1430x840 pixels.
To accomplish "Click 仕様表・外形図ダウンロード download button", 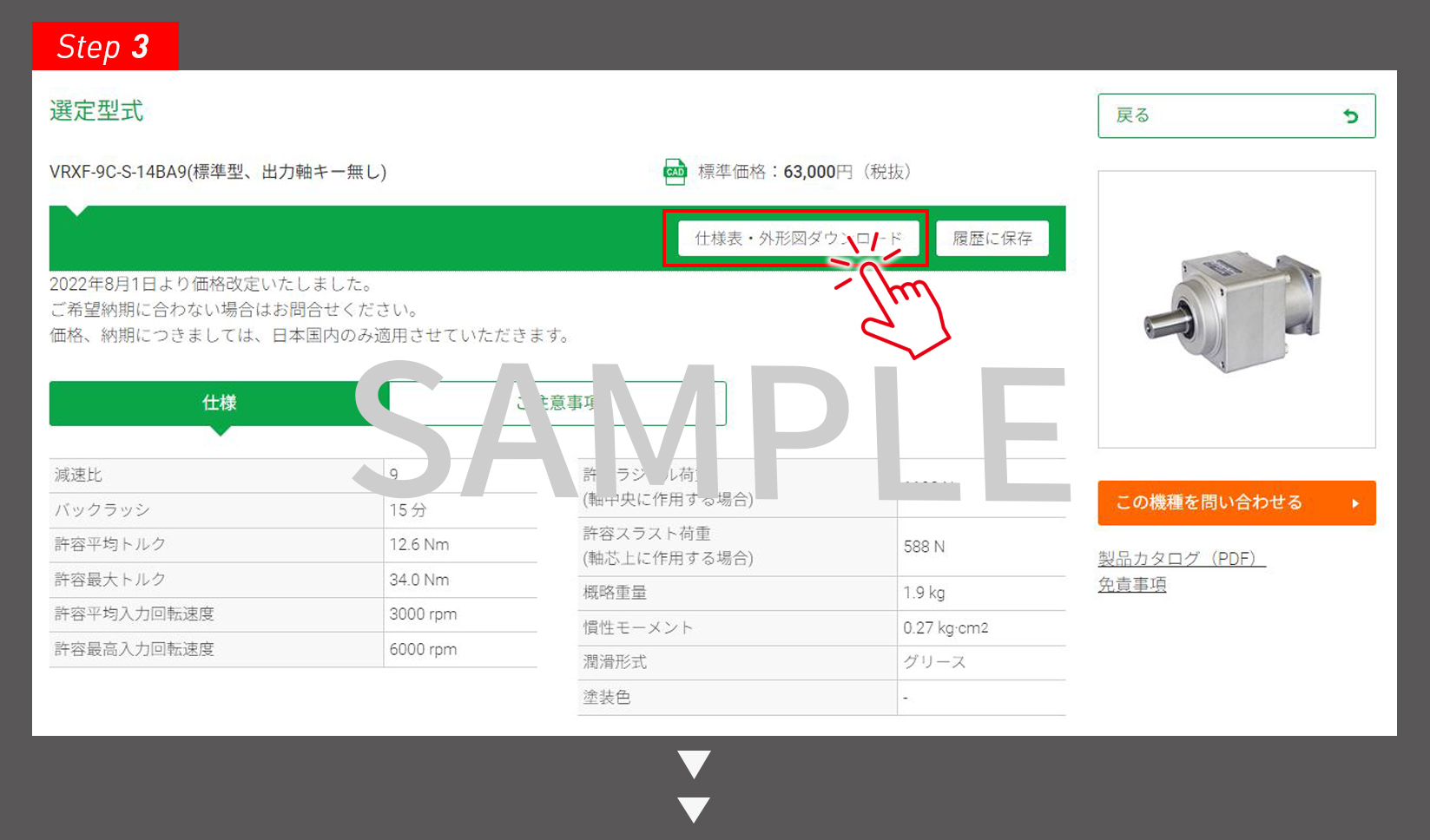I will 798,238.
